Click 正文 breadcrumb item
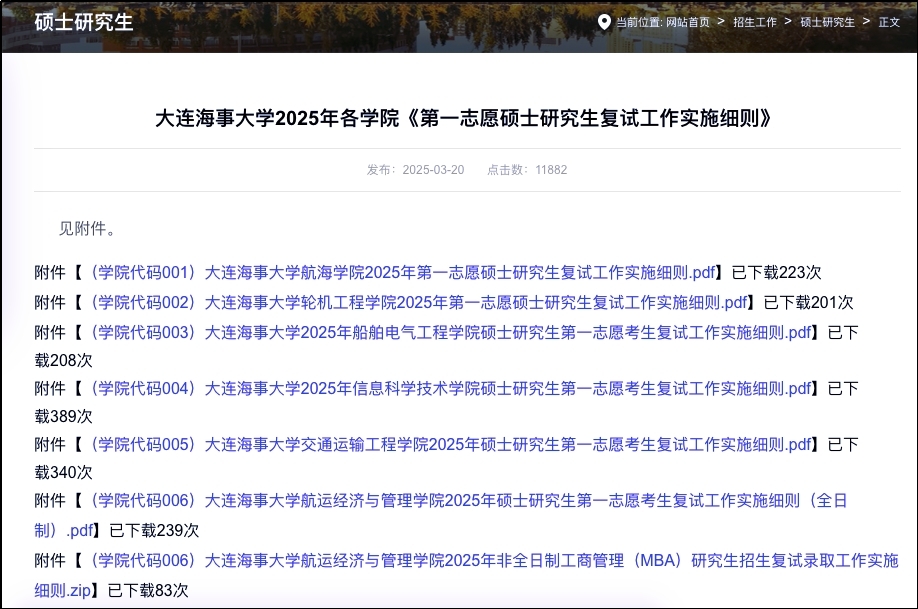The image size is (918, 609). pos(889,22)
